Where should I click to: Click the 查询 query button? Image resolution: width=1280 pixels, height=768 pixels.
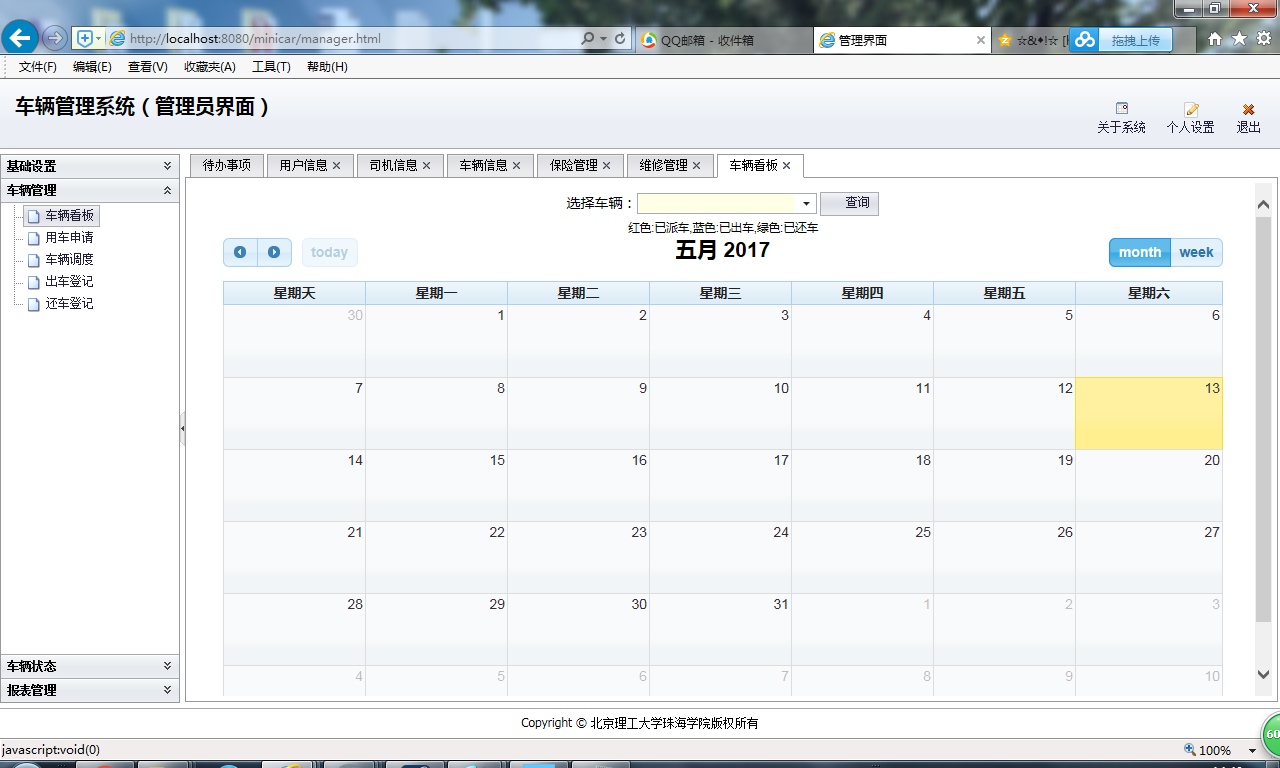pos(849,203)
